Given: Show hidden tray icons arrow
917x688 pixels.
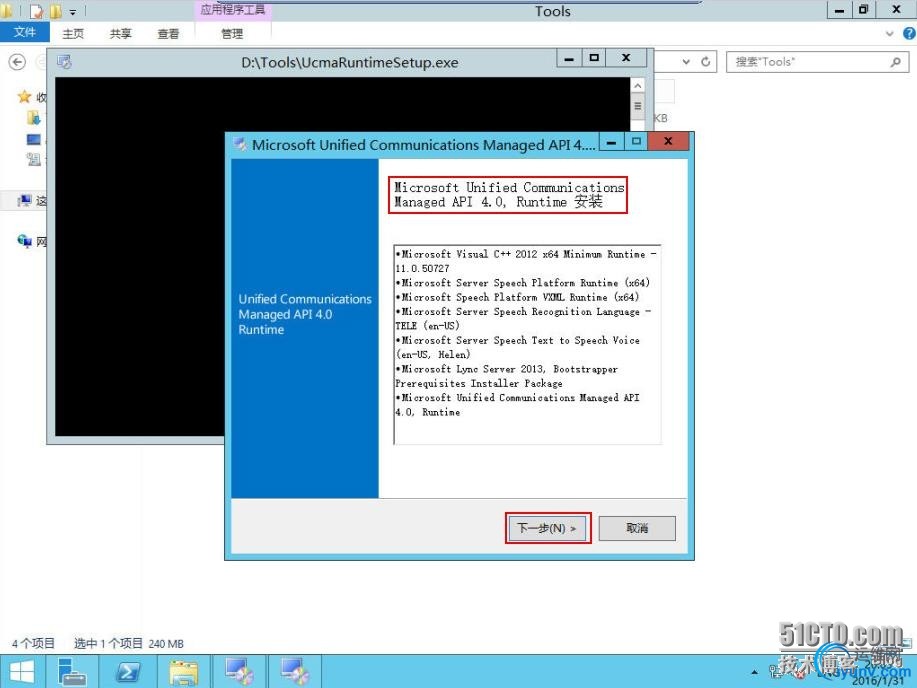Looking at the screenshot, I should [x=754, y=672].
